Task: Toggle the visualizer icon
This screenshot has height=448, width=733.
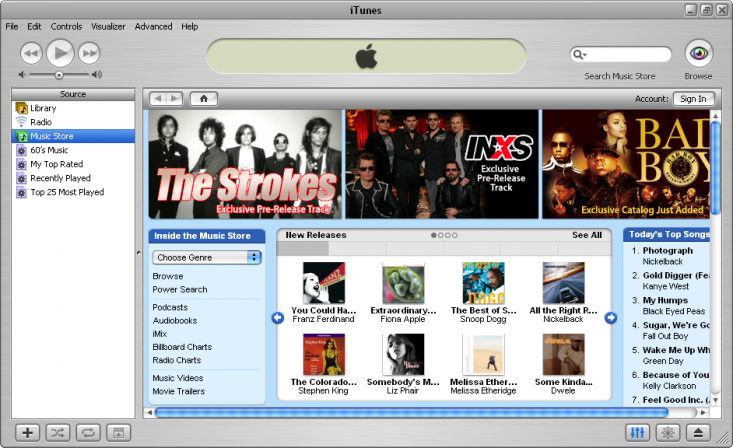Action: point(667,432)
